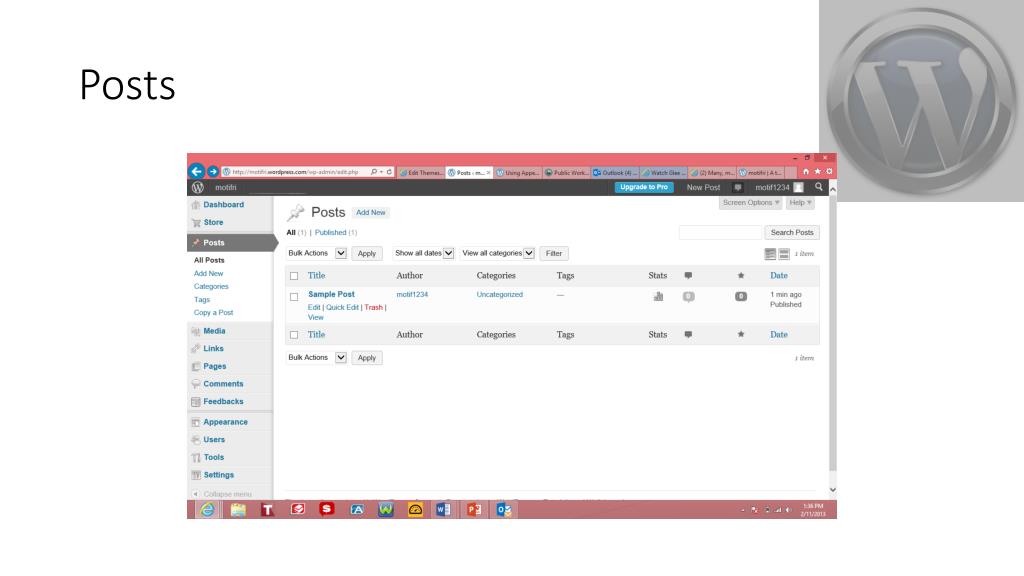Open Comments in the sidebar
Image resolution: width=1024 pixels, height=576 pixels.
(223, 384)
